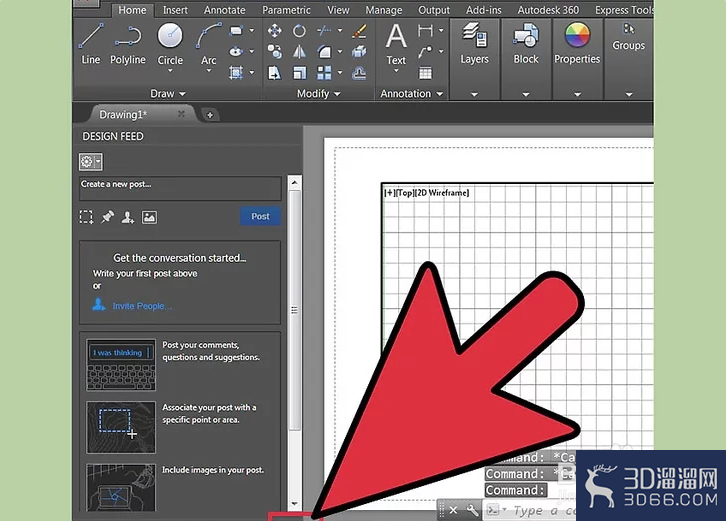Open the Text tool dropdown arrow
The image size is (726, 521).
[396, 71]
